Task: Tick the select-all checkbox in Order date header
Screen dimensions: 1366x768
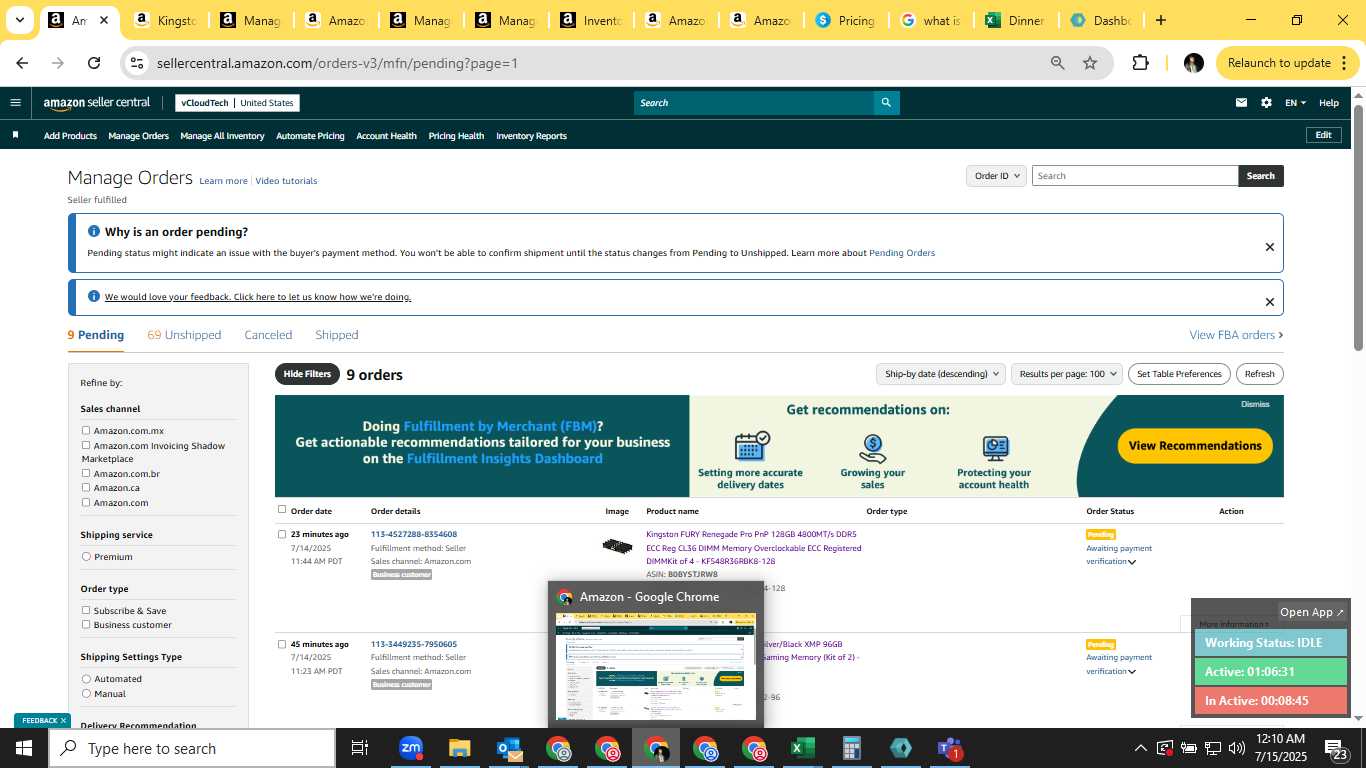Action: [x=282, y=510]
